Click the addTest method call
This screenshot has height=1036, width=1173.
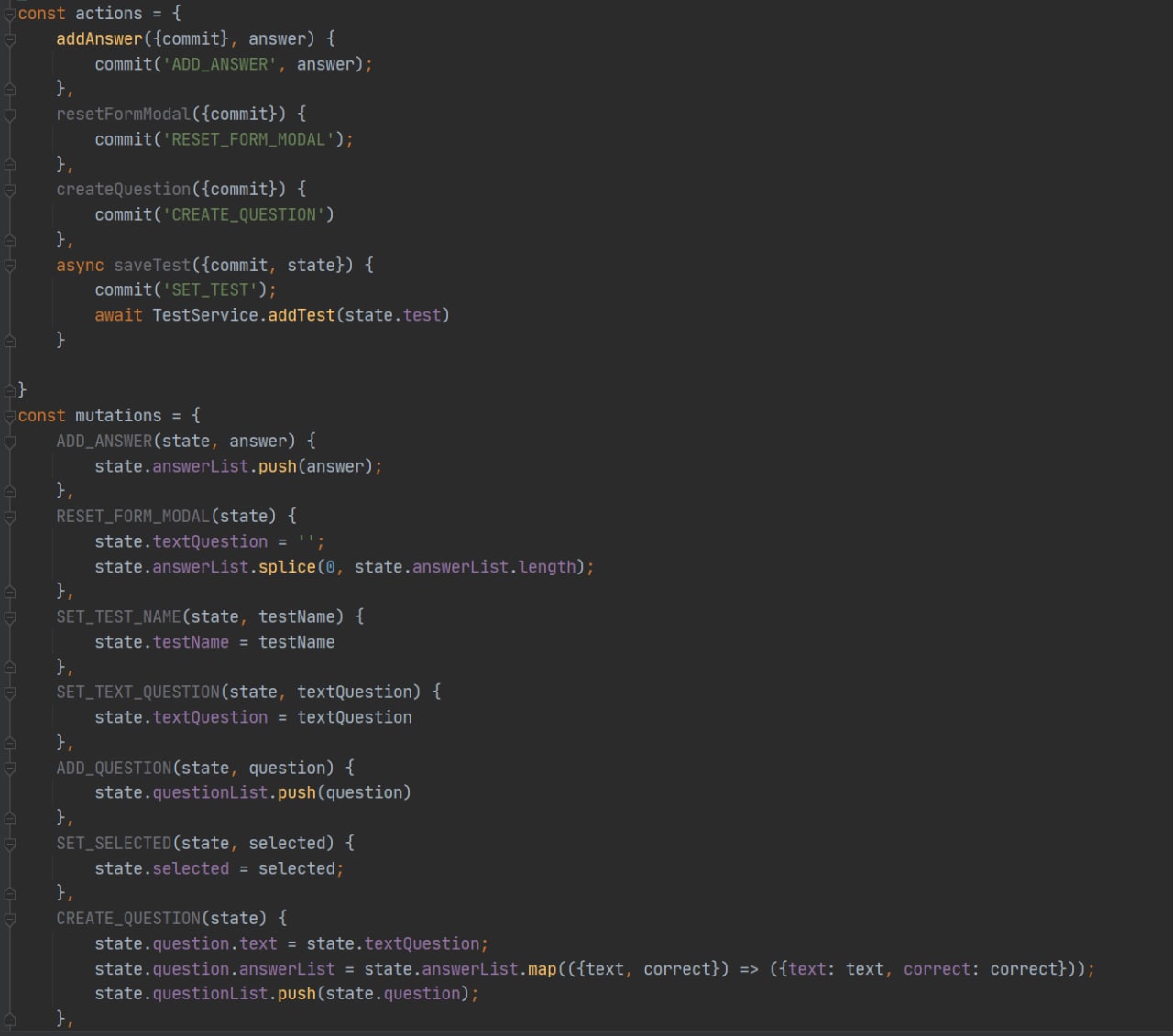tap(301, 315)
